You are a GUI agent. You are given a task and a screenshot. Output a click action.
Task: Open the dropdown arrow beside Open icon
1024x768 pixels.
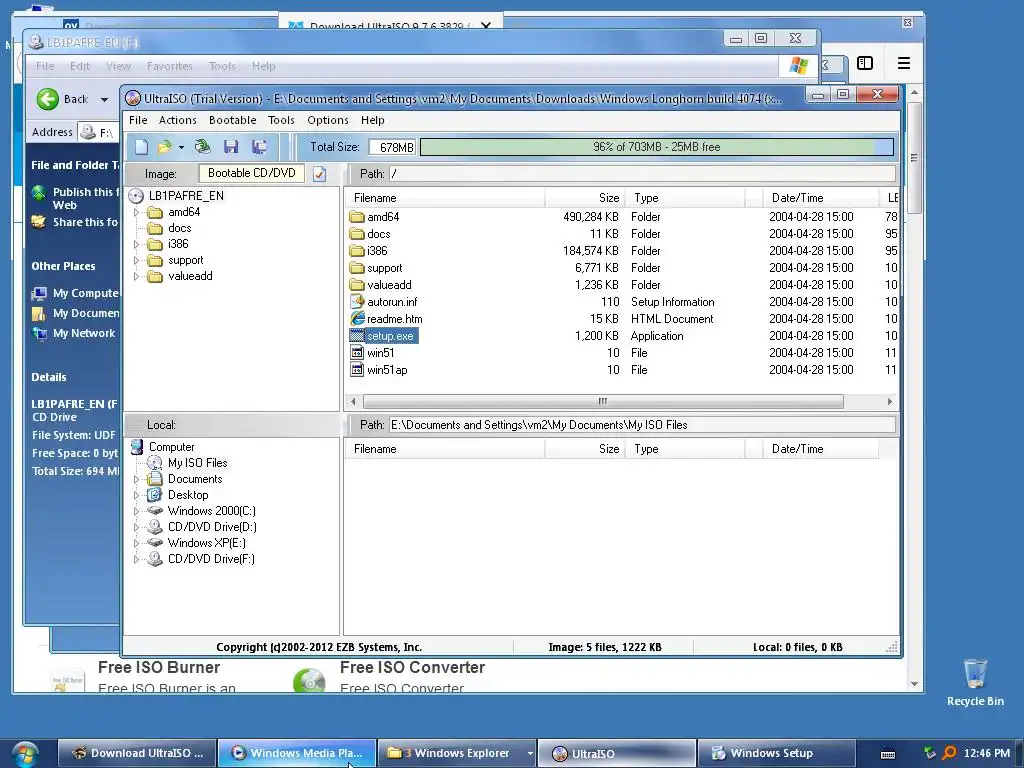click(181, 148)
